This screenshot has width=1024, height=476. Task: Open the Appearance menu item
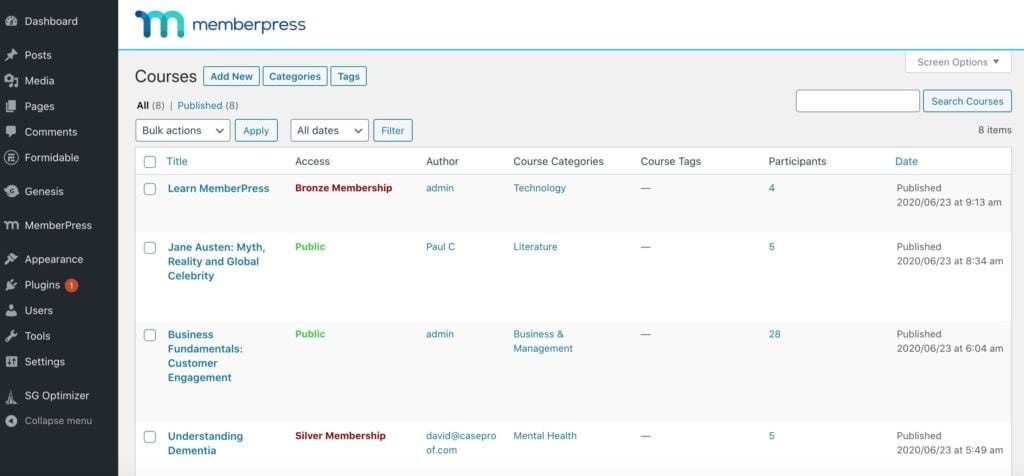(53, 259)
